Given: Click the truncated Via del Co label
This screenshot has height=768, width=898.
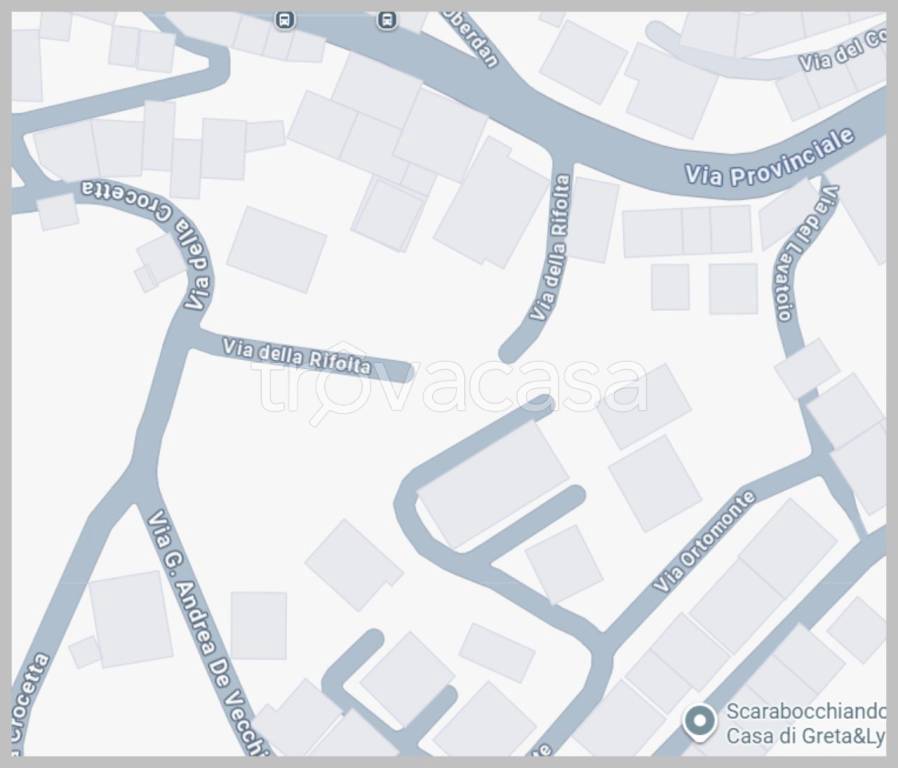Looking at the screenshot, I should [842, 52].
